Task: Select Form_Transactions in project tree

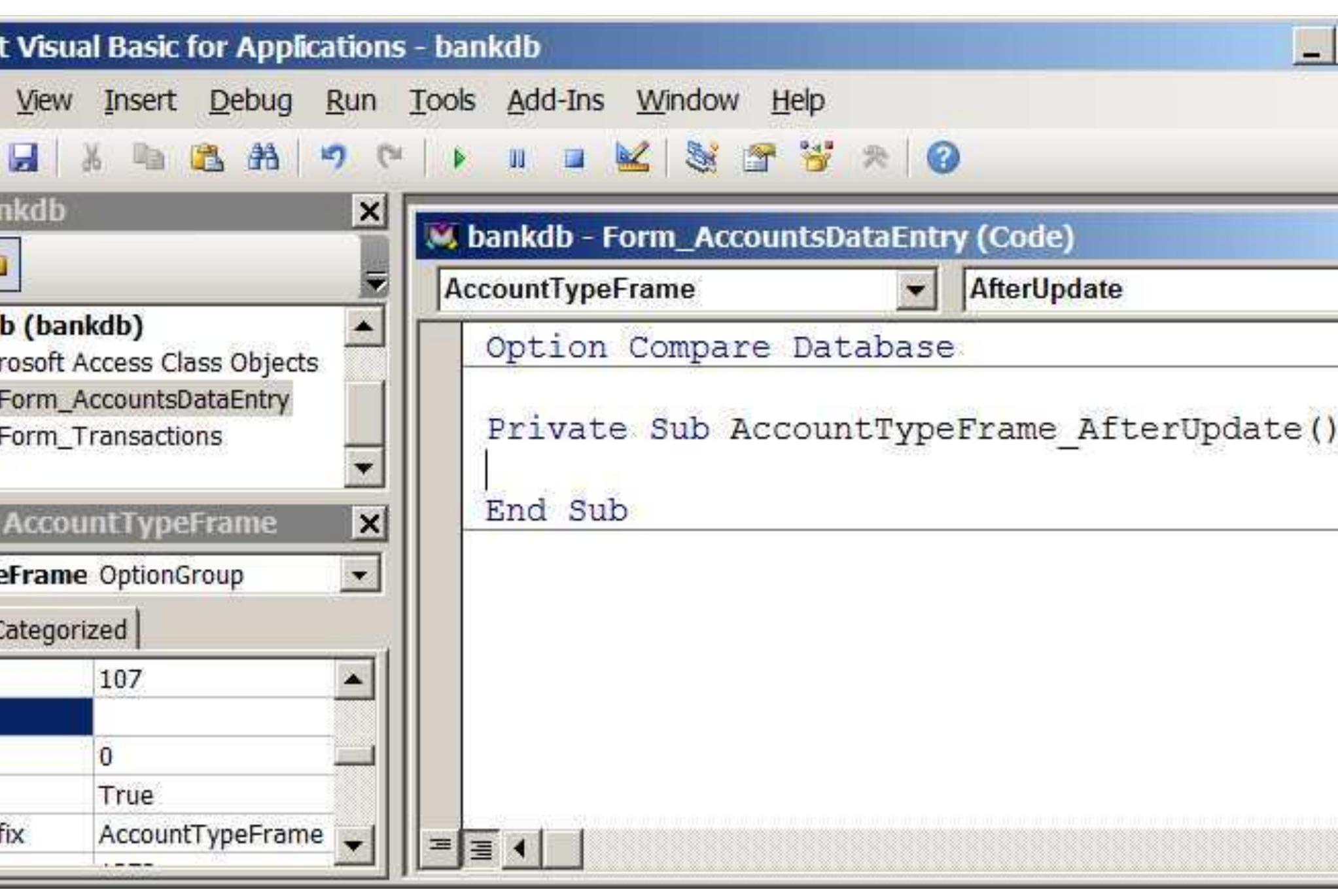Action: [110, 436]
